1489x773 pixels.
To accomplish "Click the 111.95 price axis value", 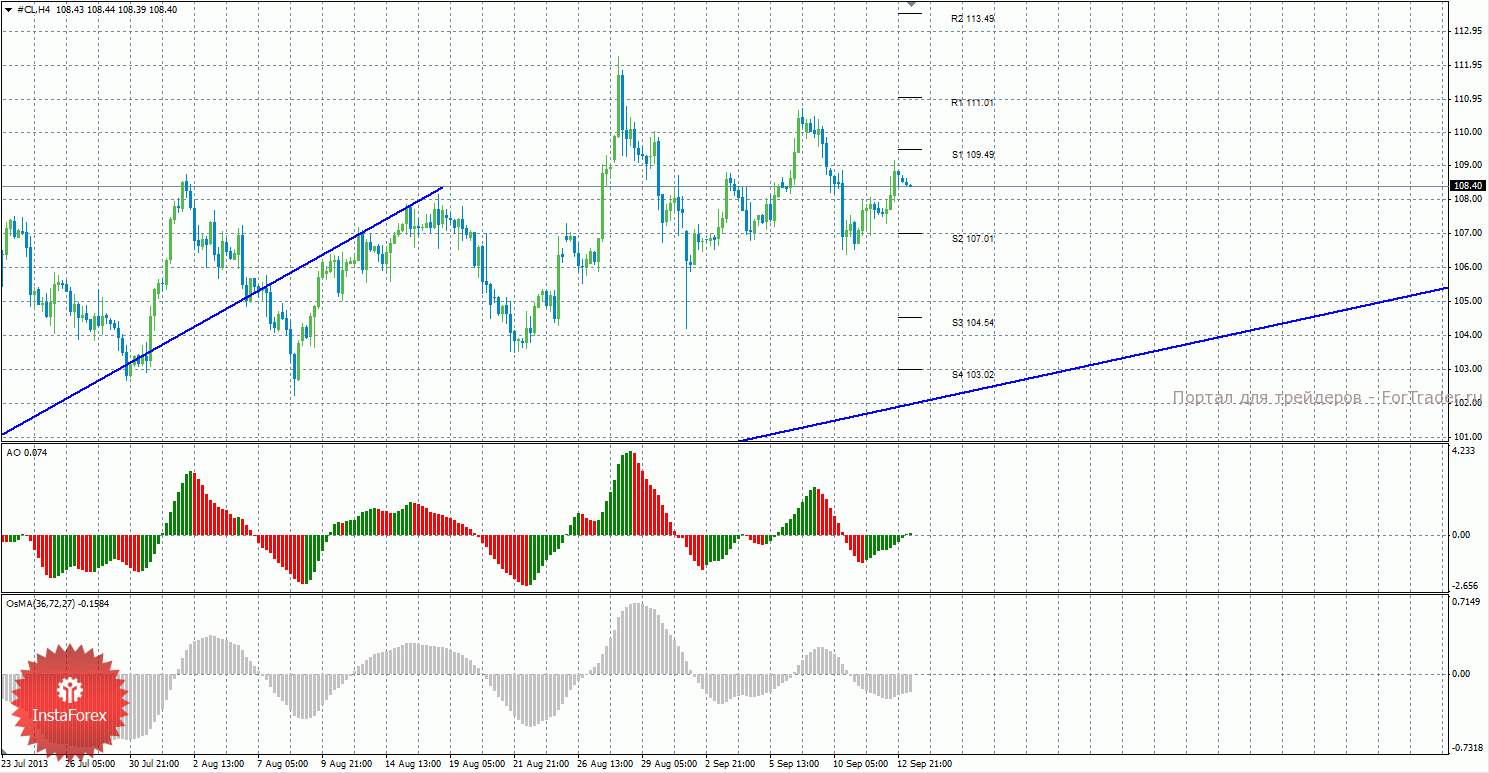I will [x=1468, y=65].
